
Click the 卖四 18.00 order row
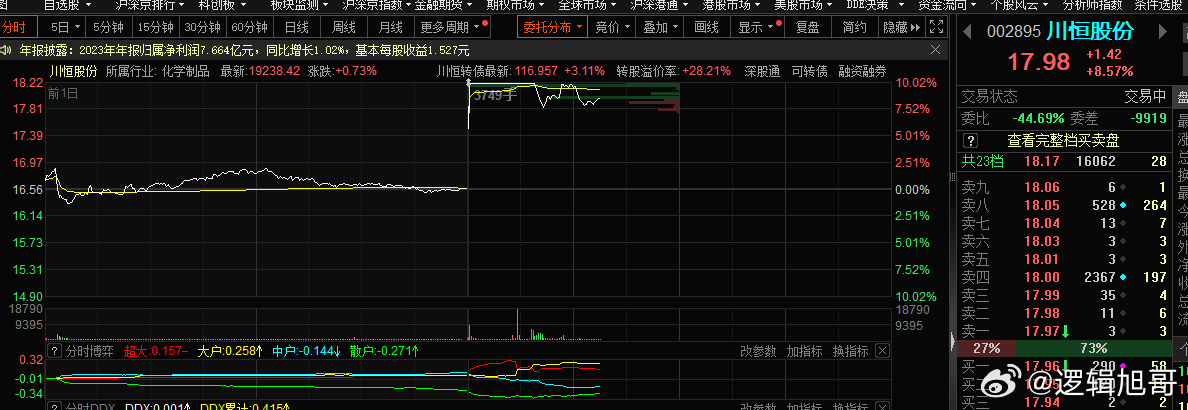pyautogui.click(x=1063, y=277)
